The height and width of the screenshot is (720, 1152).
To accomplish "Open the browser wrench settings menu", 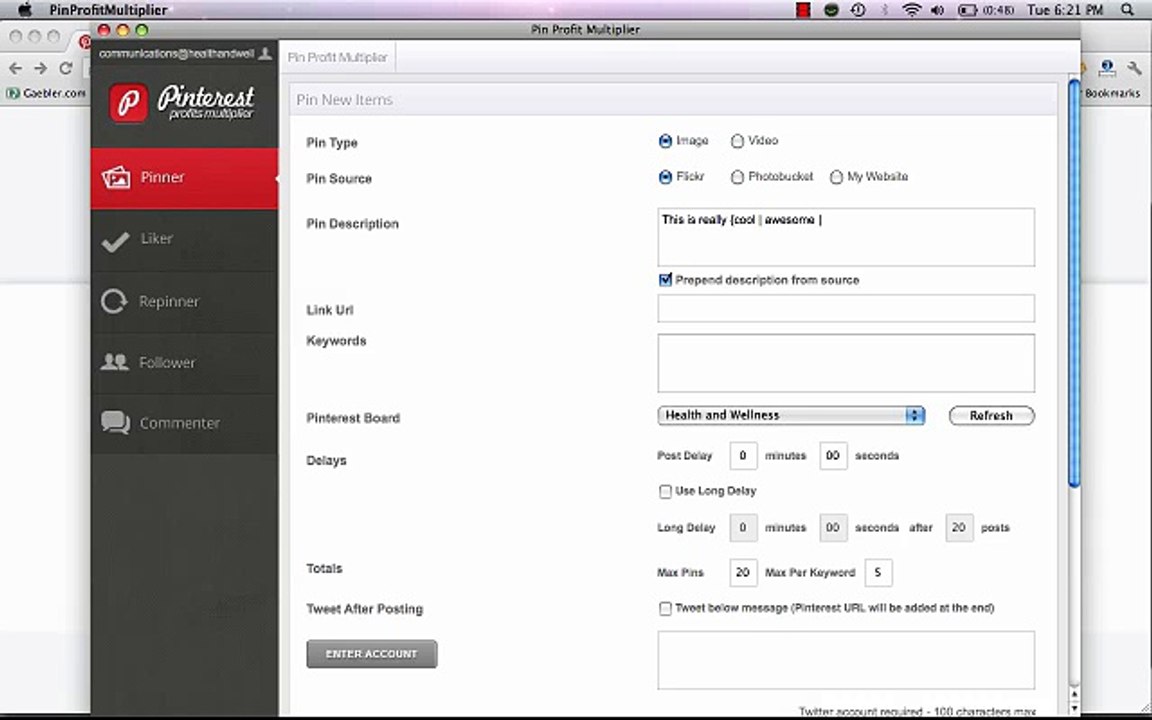I will click(1134, 68).
